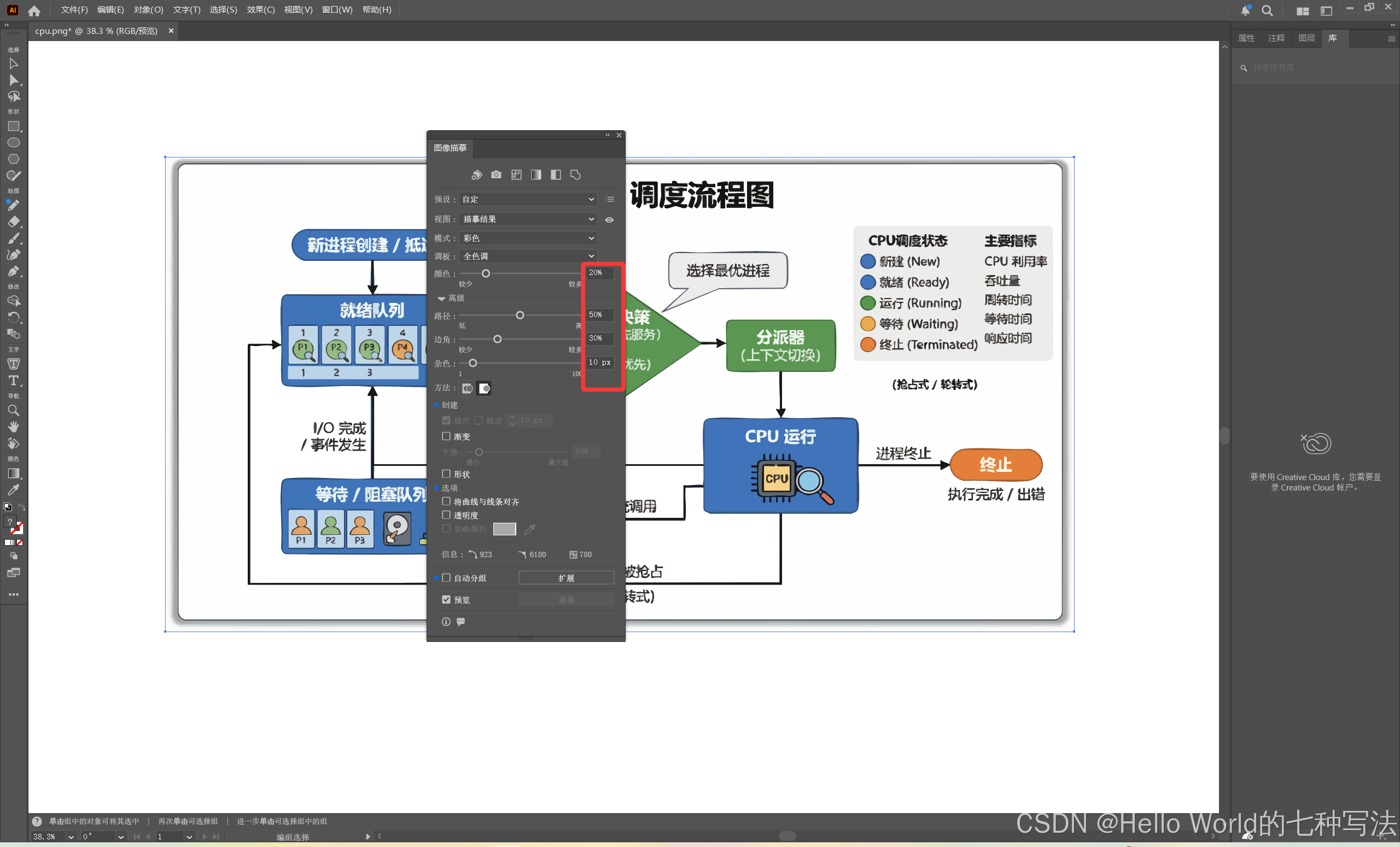Viewport: 1400px width, 847px height.
Task: Open the 预设 dropdown set to 自定
Action: [527, 200]
